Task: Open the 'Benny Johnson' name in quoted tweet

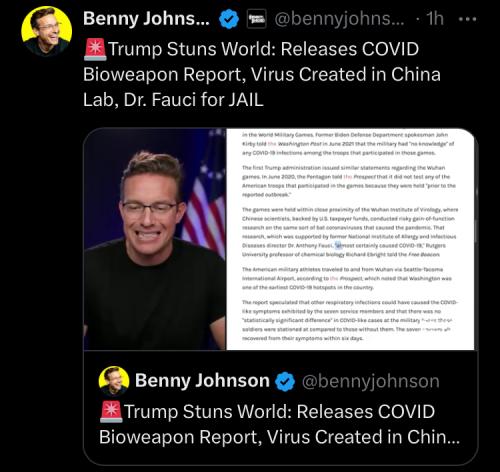Action: pyautogui.click(x=202, y=380)
